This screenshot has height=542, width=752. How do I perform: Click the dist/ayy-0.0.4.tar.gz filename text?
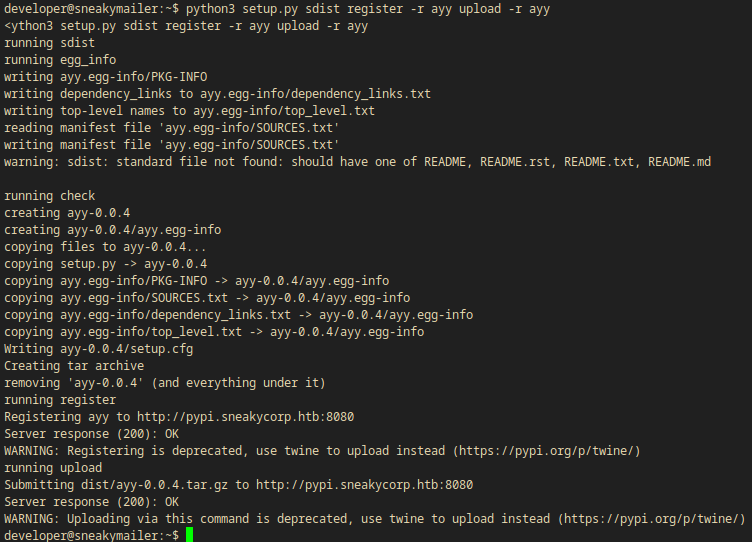[x=148, y=484]
